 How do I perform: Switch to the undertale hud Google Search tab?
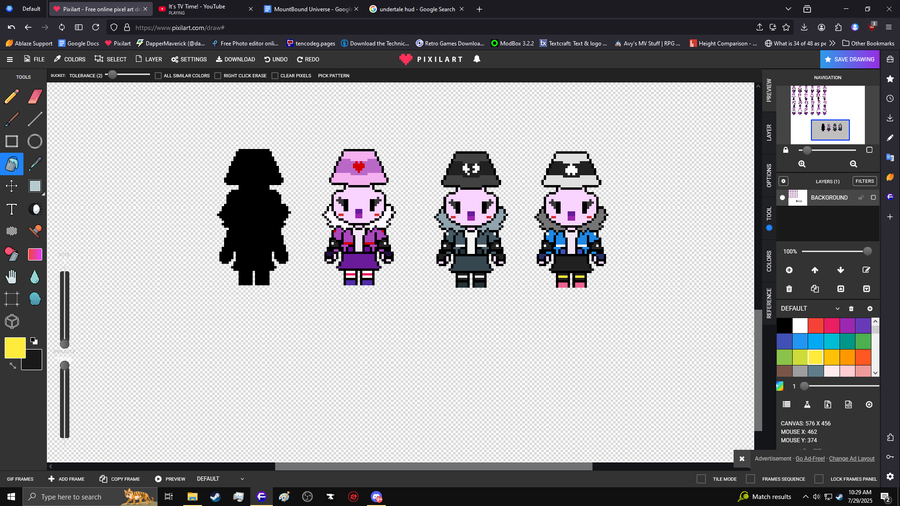(417, 9)
